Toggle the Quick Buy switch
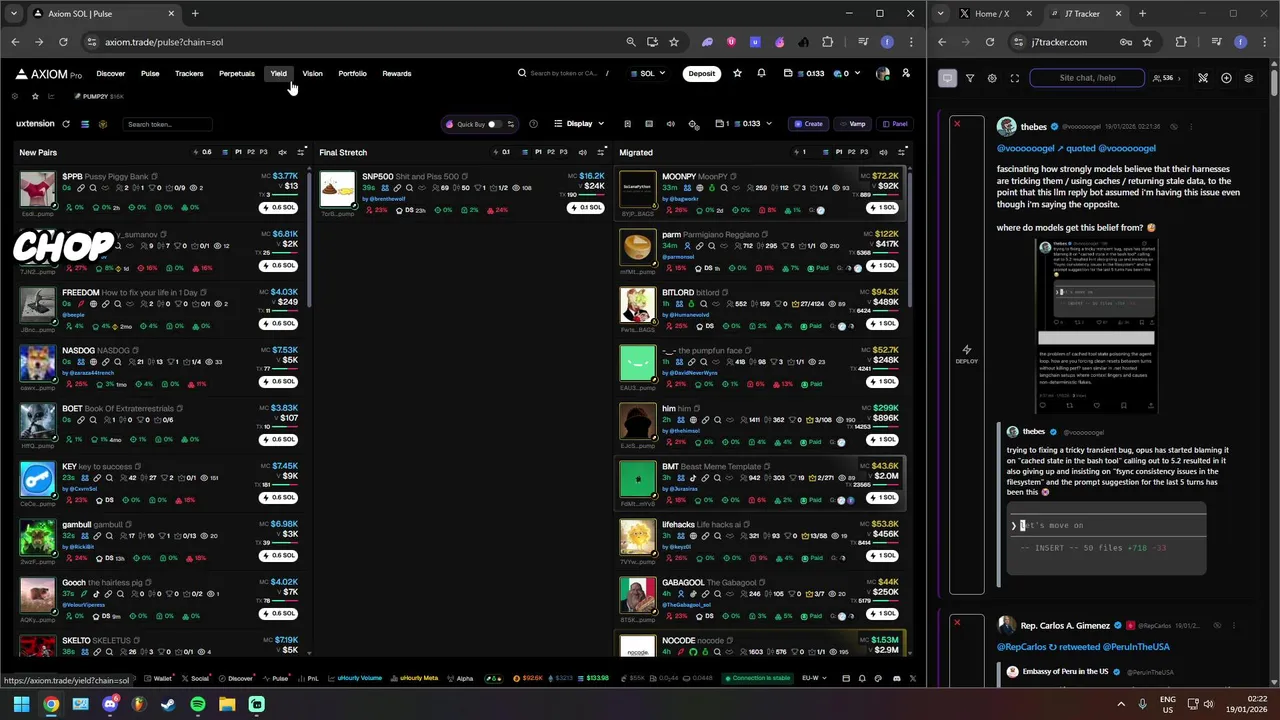The width and height of the screenshot is (1280, 720). coord(494,124)
